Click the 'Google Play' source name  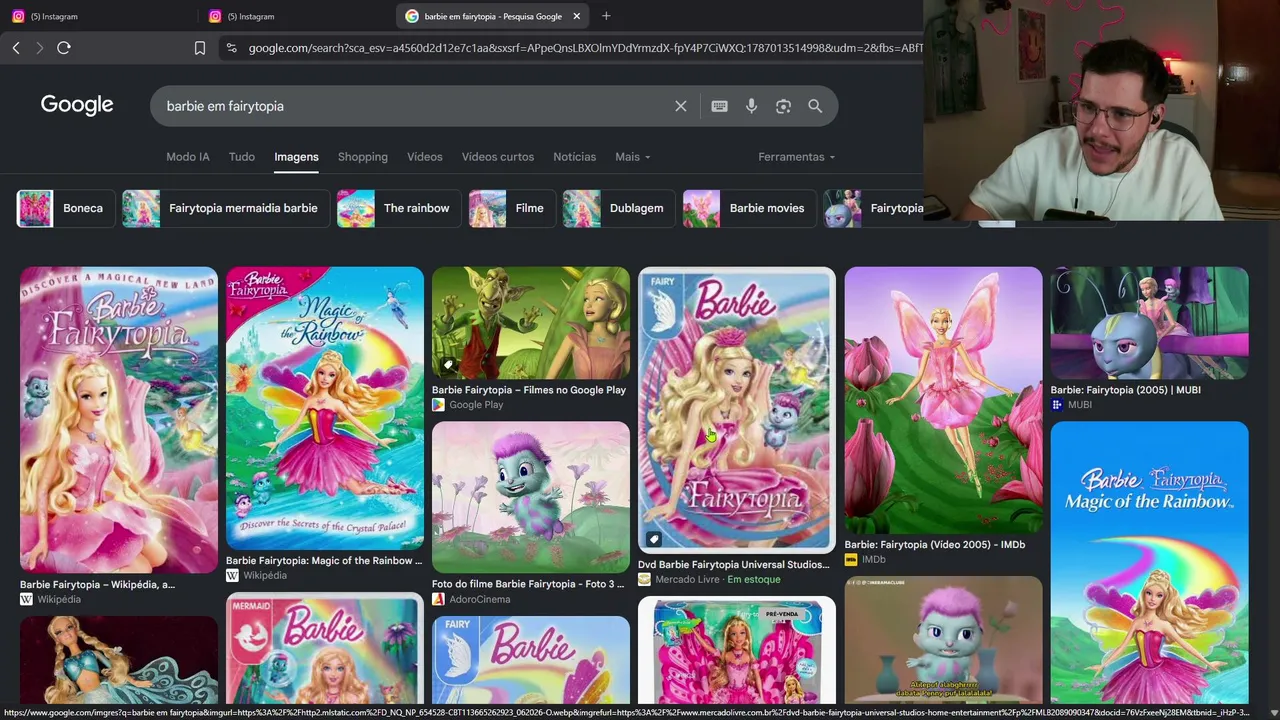coord(476,405)
